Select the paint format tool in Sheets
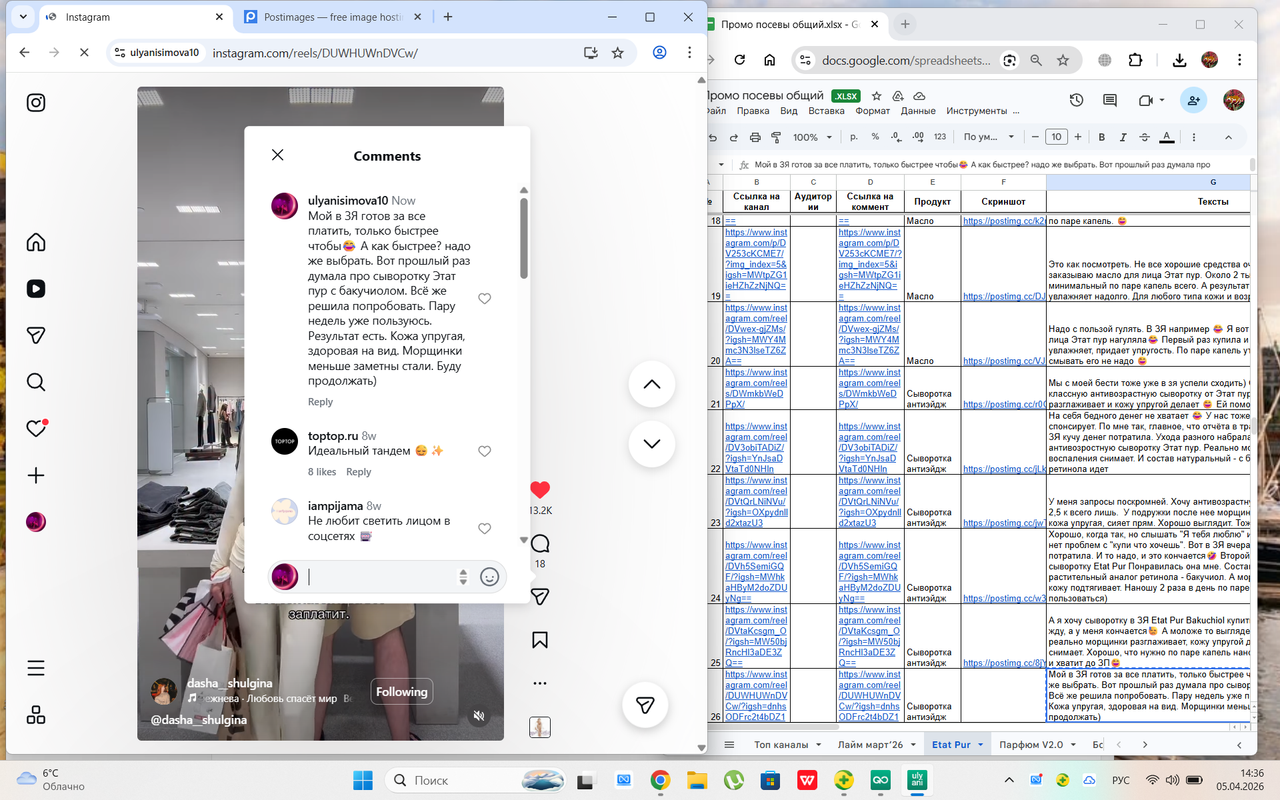The height and width of the screenshot is (800, 1280). click(777, 137)
